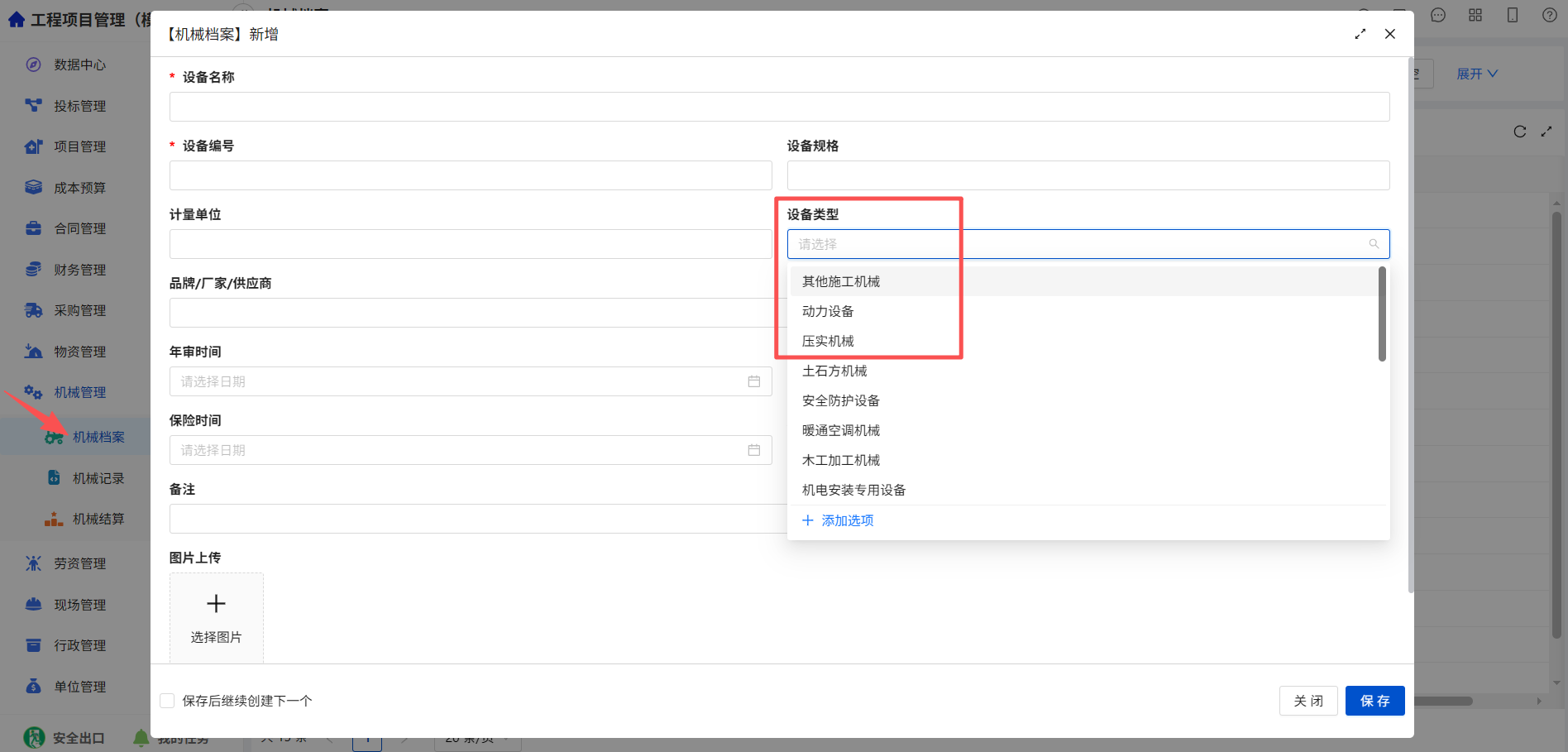Click the calendar icon in 年审时间 field
This screenshot has height=752, width=1568.
click(x=753, y=381)
